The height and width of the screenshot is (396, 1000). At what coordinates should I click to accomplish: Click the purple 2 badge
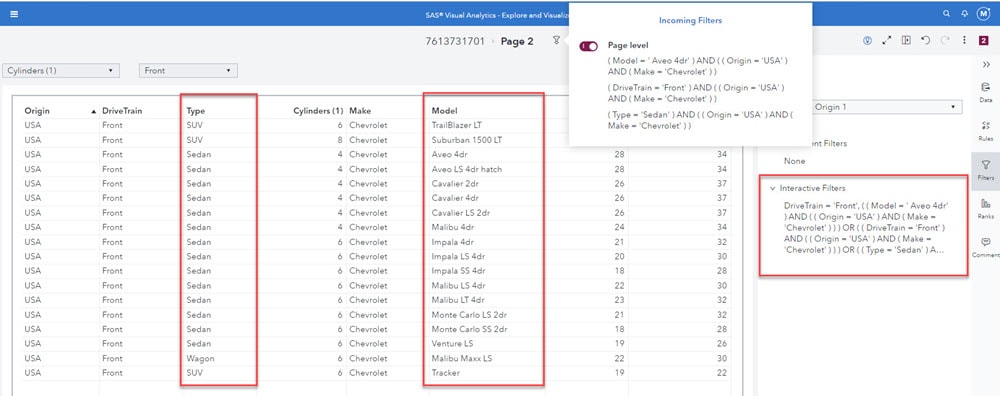(983, 40)
